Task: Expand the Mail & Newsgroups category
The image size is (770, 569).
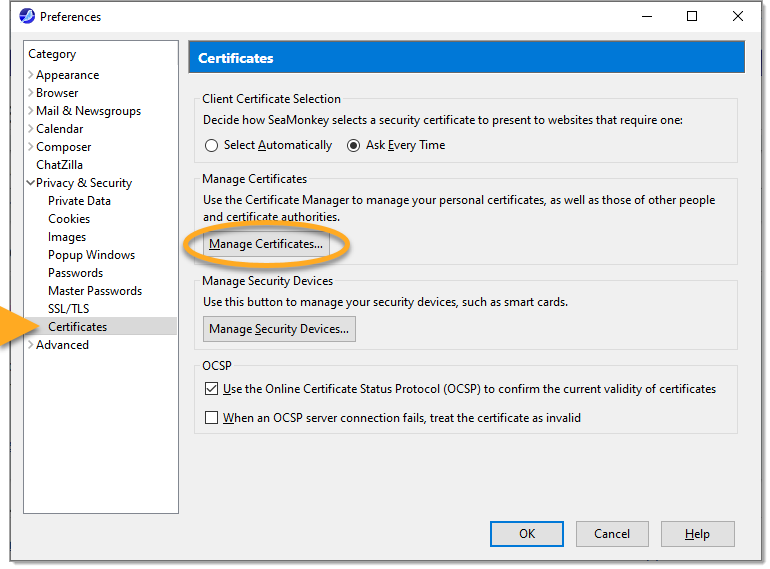Action: pos(31,111)
